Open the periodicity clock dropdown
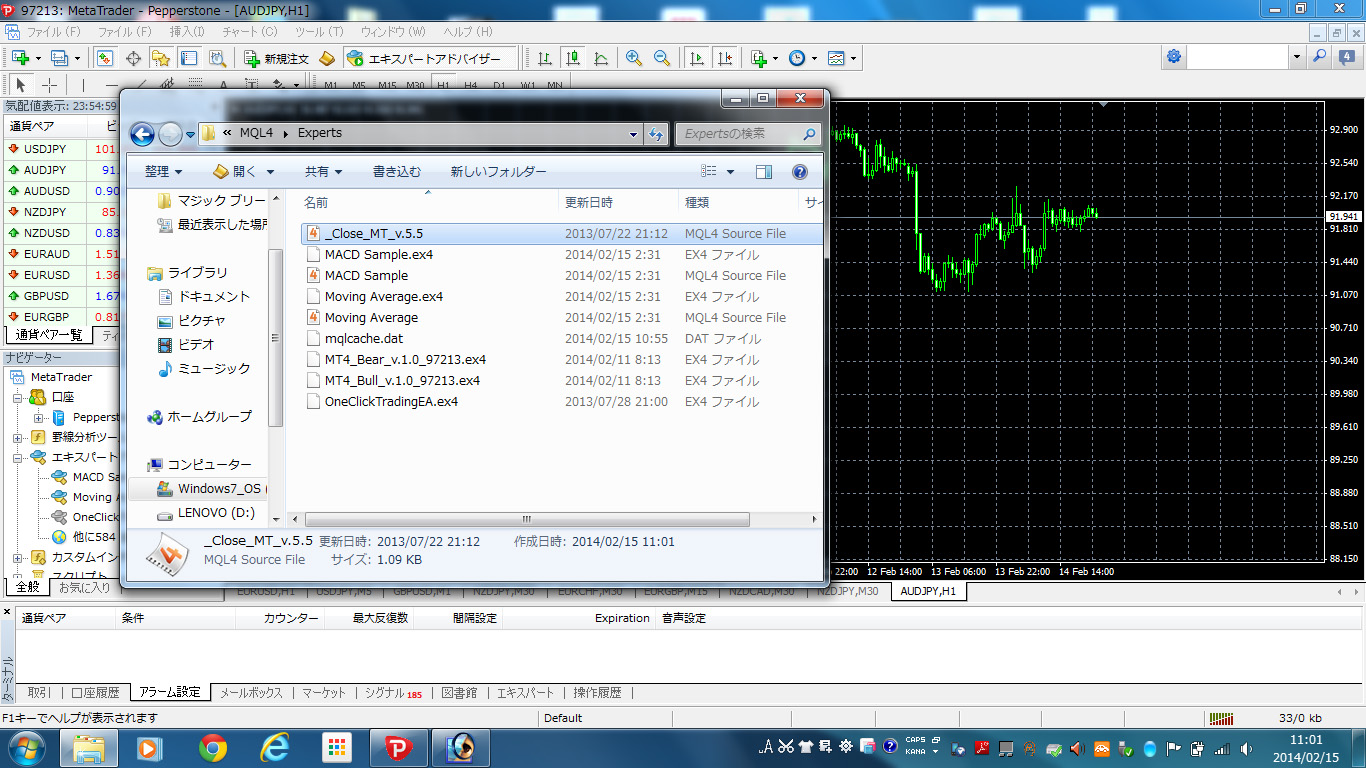Image resolution: width=1366 pixels, height=768 pixels. (x=802, y=58)
